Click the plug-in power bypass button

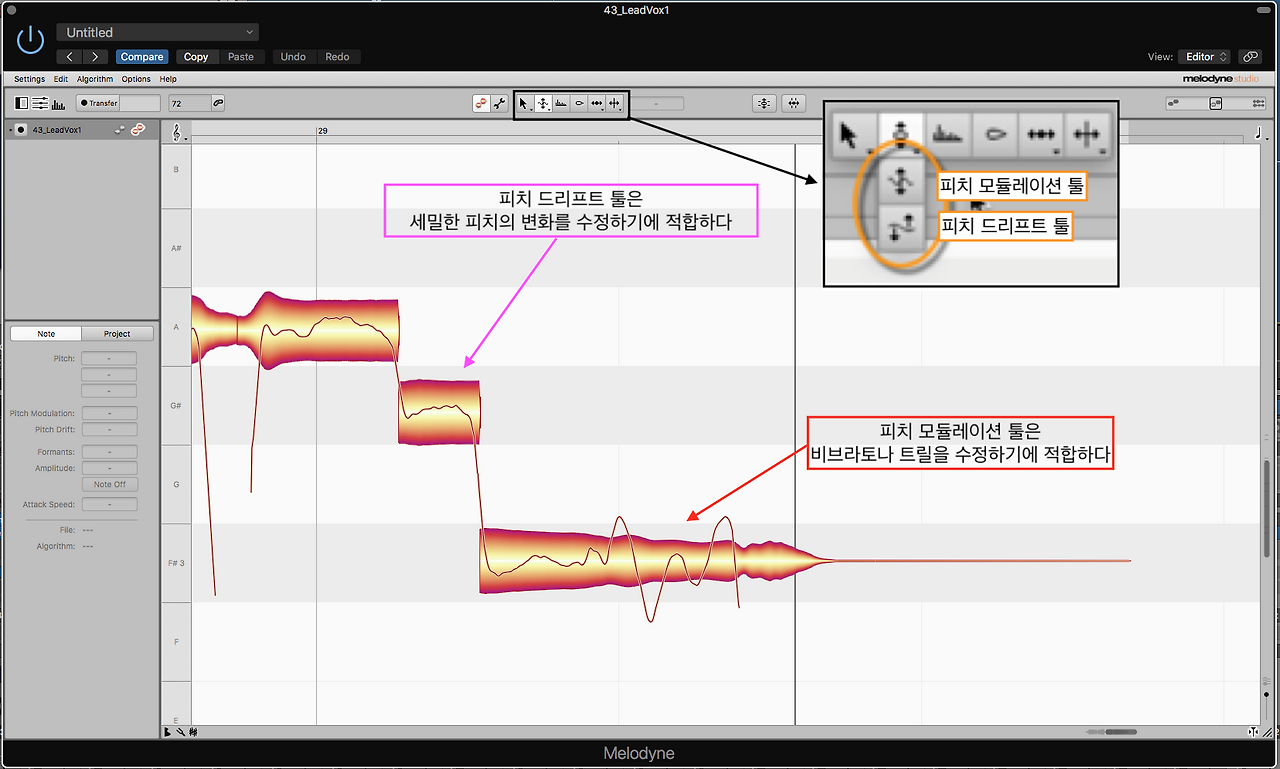31,41
